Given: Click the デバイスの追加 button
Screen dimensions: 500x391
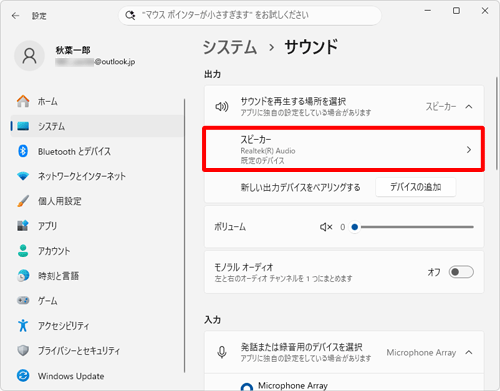Looking at the screenshot, I should point(416,187).
